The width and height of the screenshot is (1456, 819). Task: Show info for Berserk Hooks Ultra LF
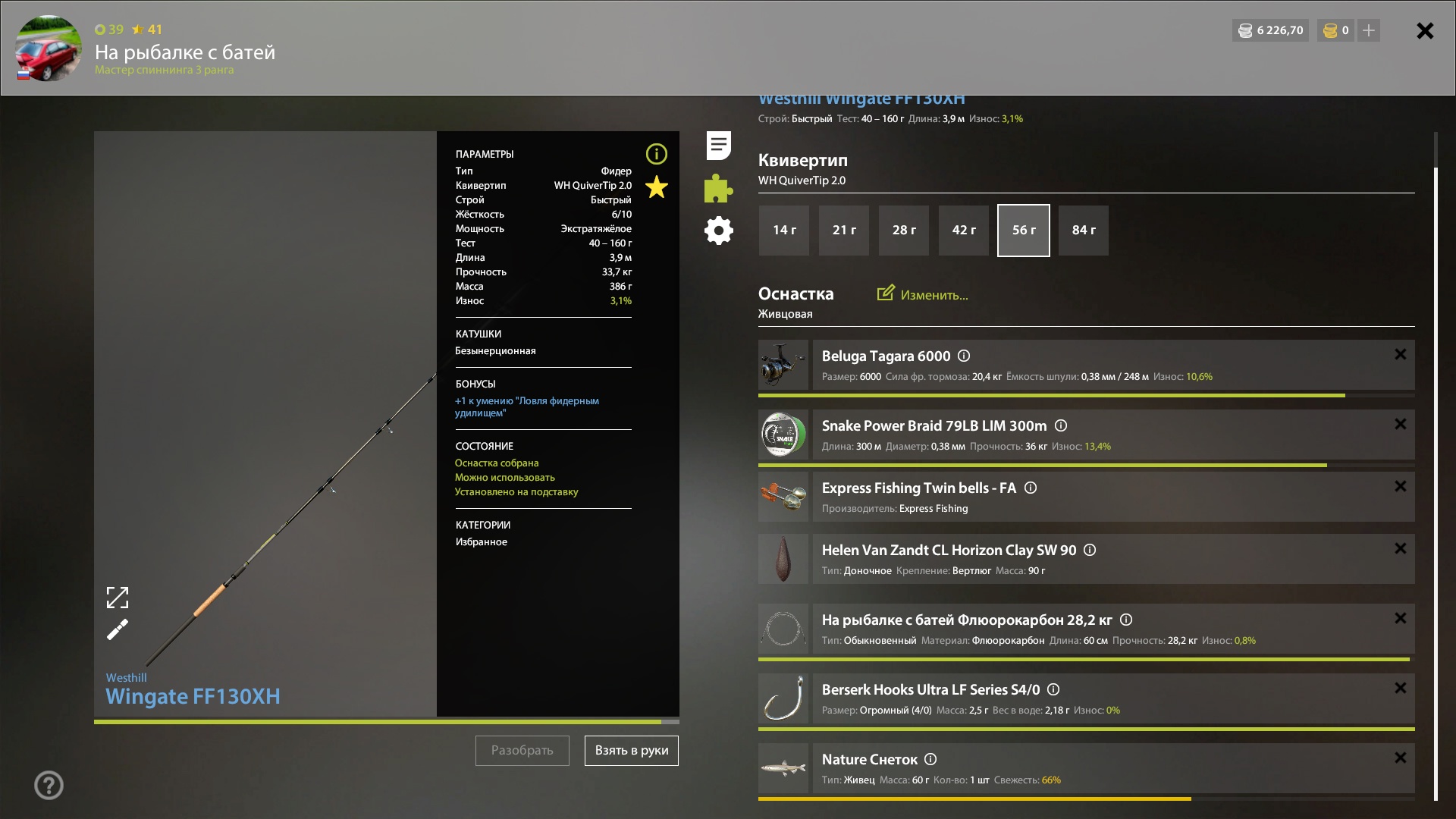(1053, 689)
